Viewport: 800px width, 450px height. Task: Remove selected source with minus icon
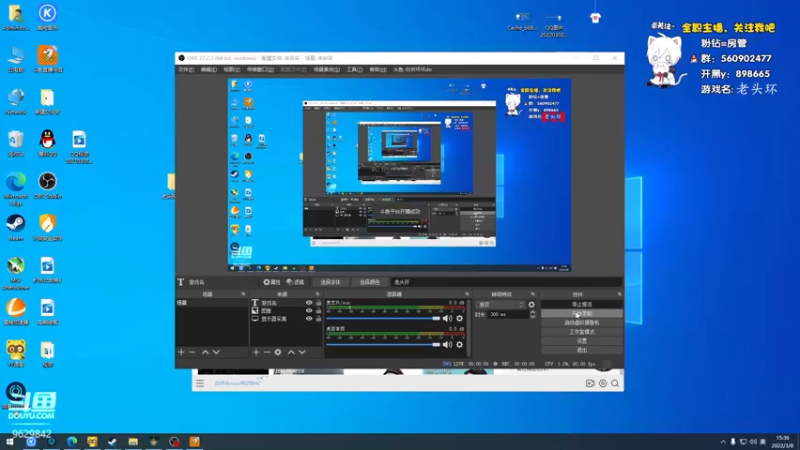267,352
